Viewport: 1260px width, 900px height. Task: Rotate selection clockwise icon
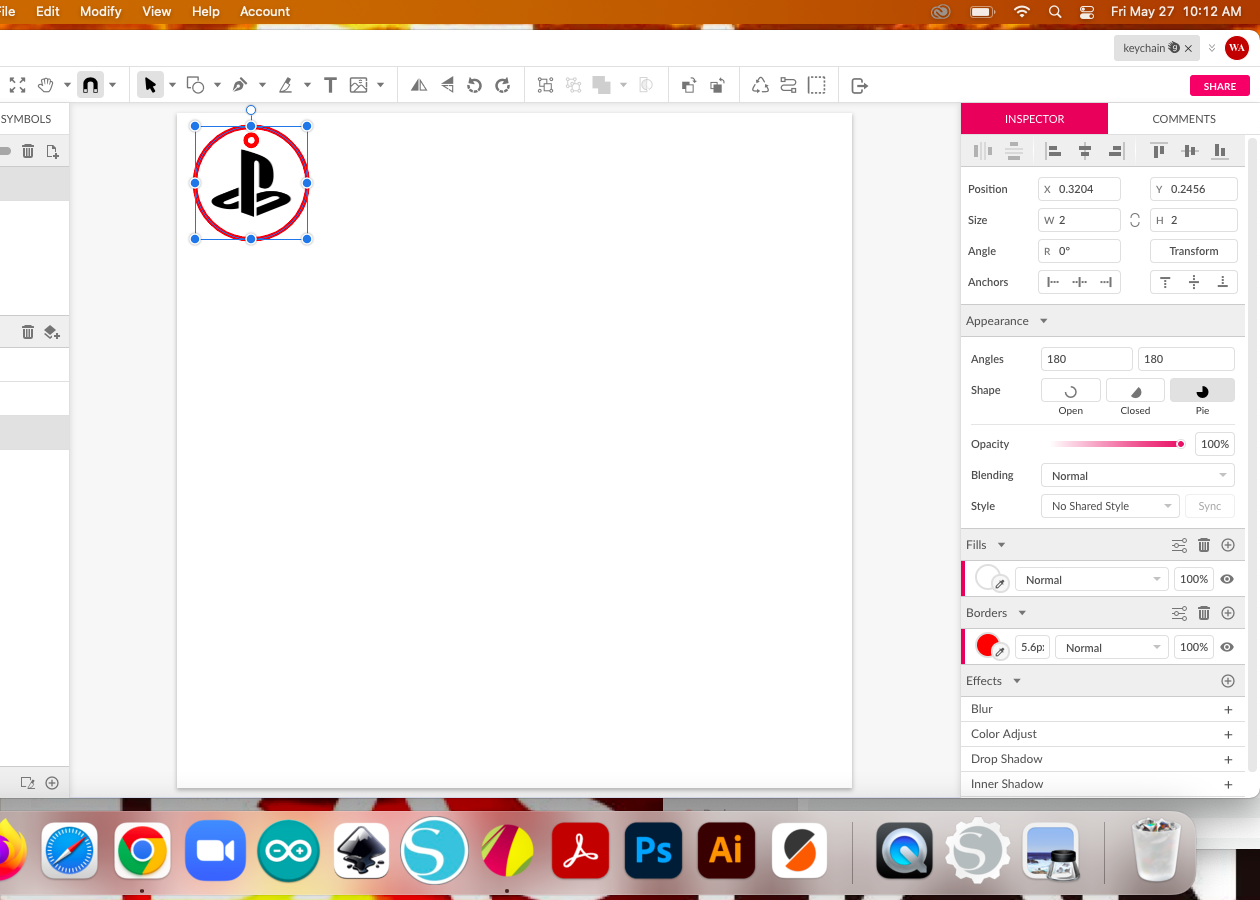click(x=503, y=85)
